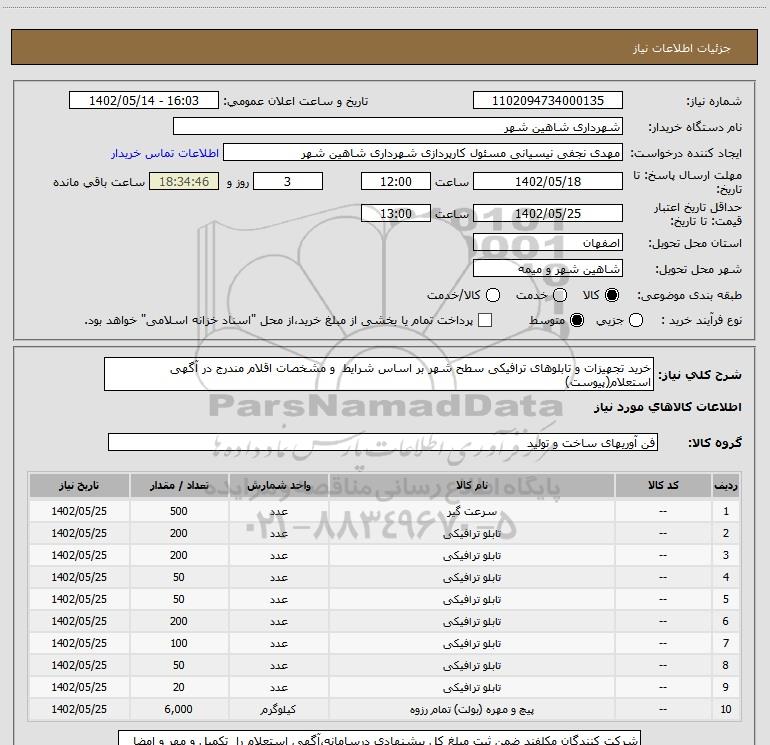Click quantity 500 in row 1
This screenshot has height=745, width=770.
pos(179,511)
